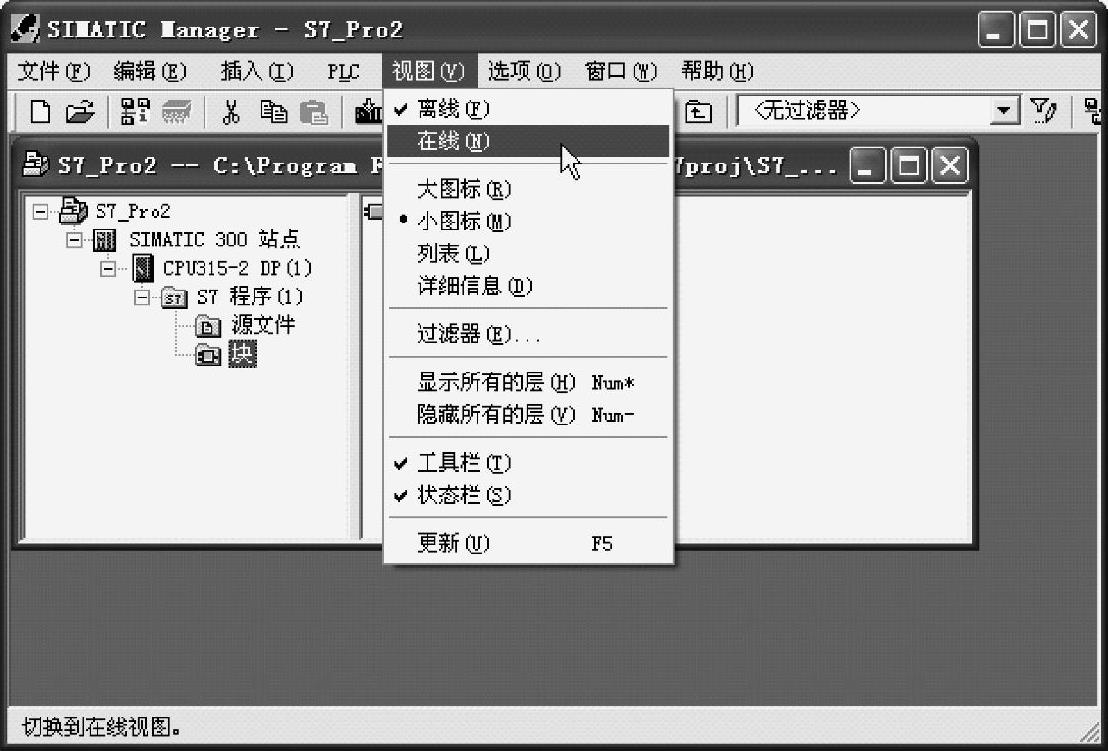This screenshot has width=1108, height=751.
Task: Click the Up one level icon
Action: point(698,112)
